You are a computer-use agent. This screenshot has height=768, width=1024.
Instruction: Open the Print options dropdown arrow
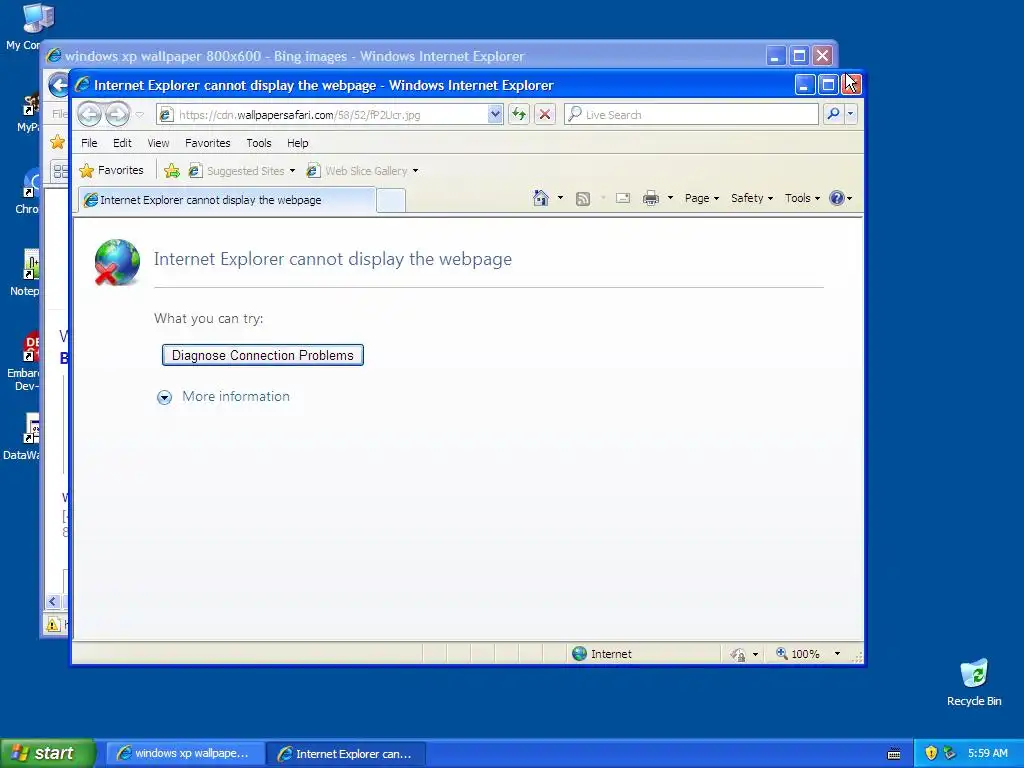click(x=670, y=198)
